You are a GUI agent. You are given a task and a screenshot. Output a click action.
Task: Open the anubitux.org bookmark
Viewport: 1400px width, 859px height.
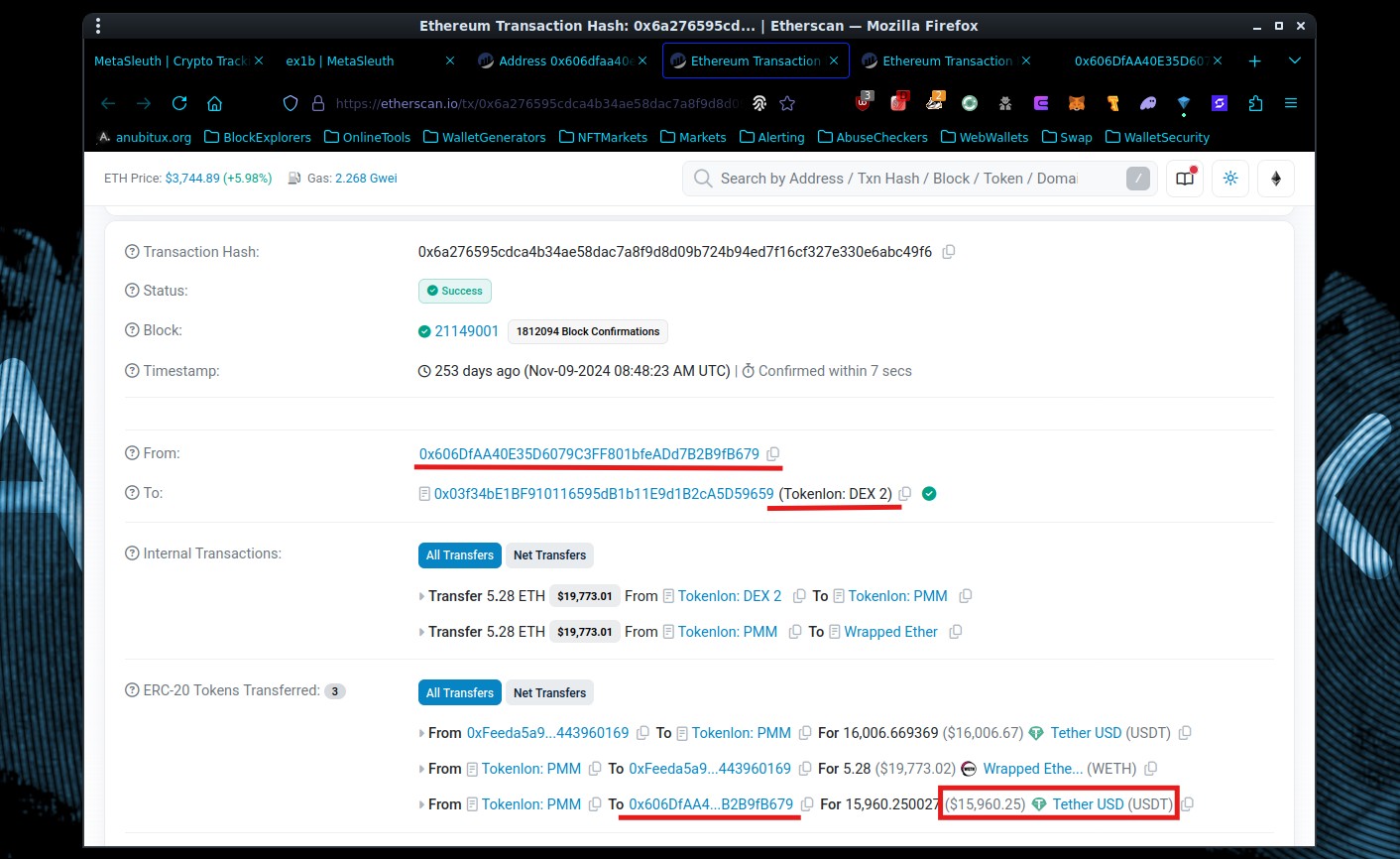pyautogui.click(x=145, y=137)
